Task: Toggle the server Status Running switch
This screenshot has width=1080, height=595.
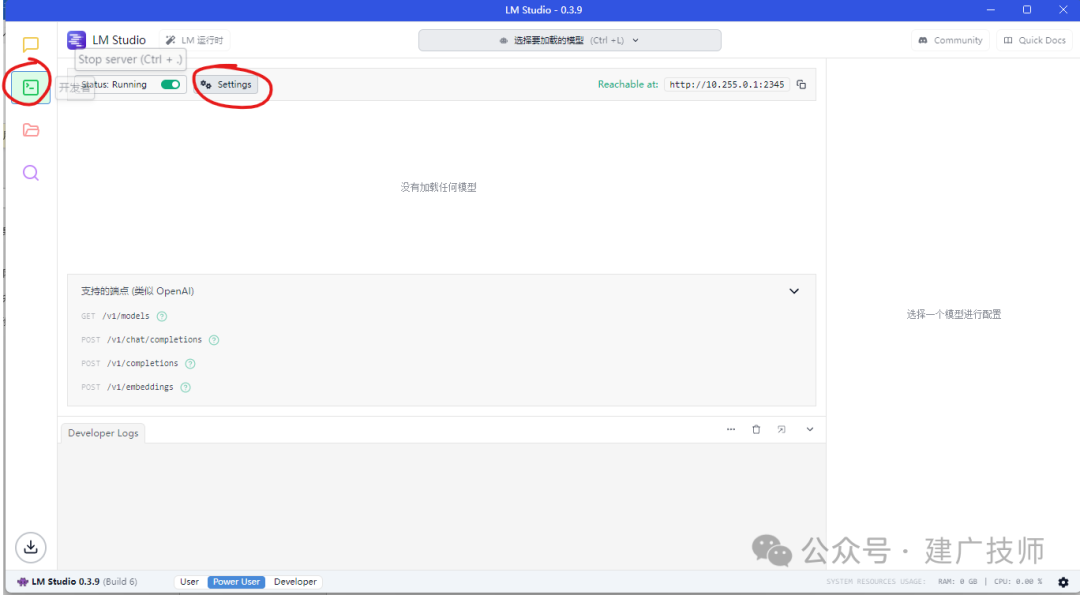Action: (170, 85)
